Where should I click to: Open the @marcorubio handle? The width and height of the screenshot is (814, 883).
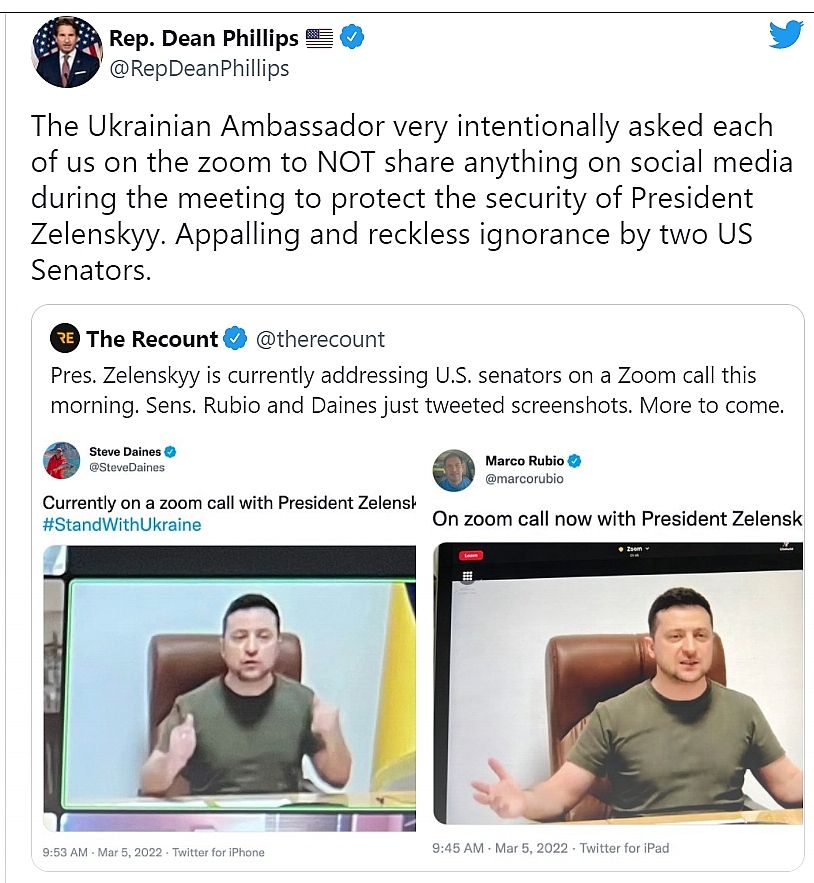click(x=524, y=478)
